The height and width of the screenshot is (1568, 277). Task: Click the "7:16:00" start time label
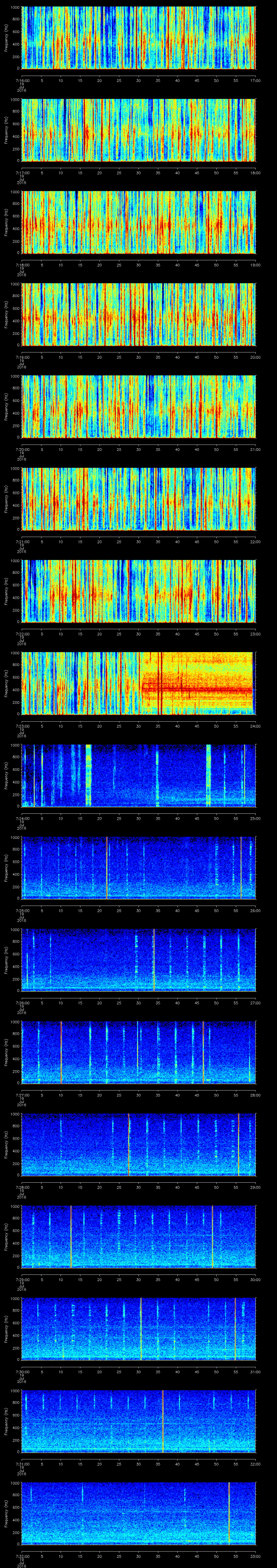point(22,80)
